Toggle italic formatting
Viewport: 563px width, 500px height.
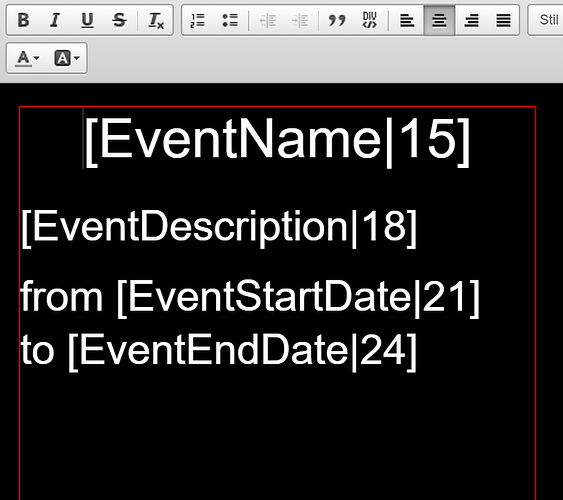(x=55, y=20)
